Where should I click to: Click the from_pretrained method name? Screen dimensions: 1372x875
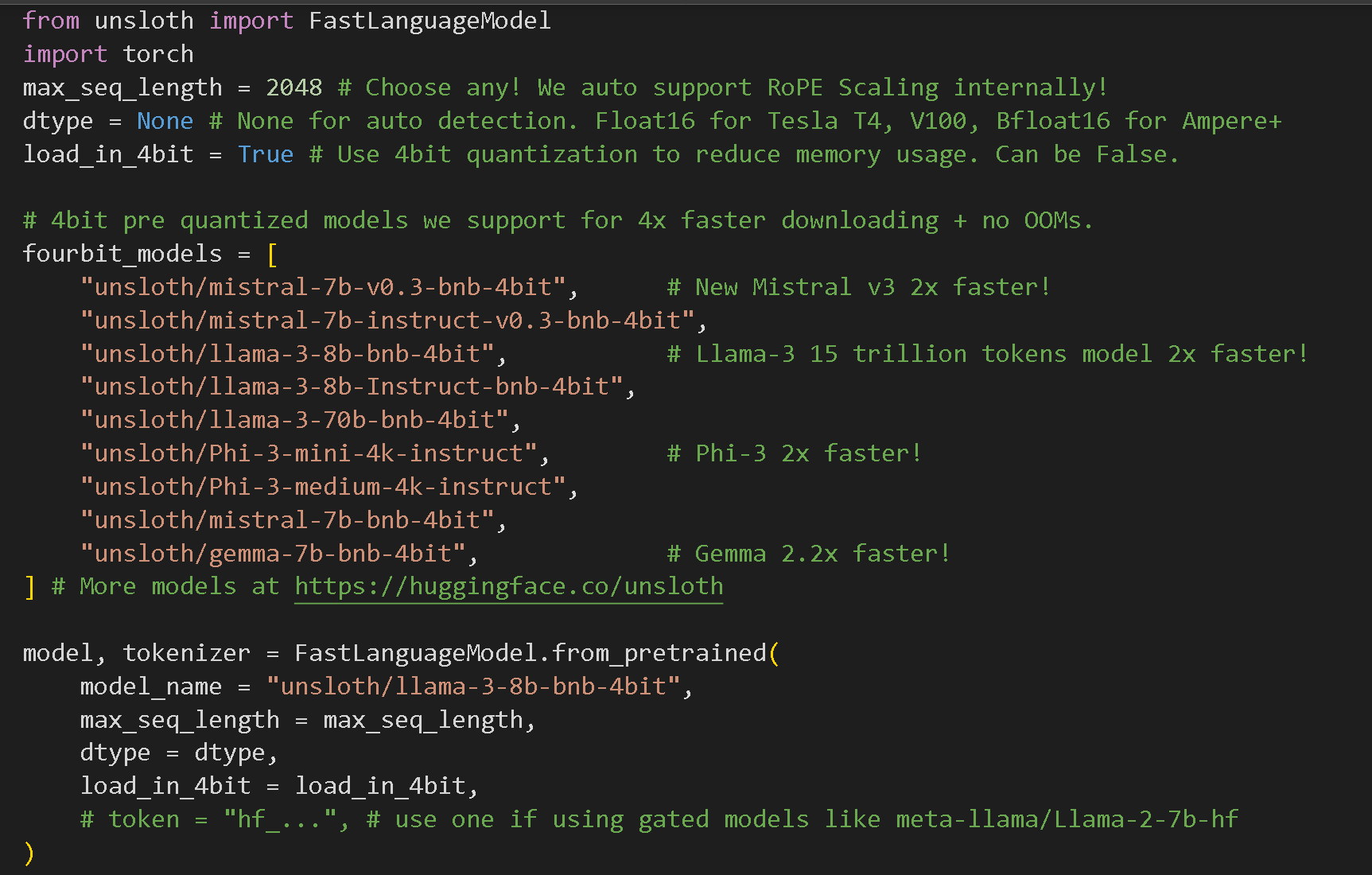(659, 653)
